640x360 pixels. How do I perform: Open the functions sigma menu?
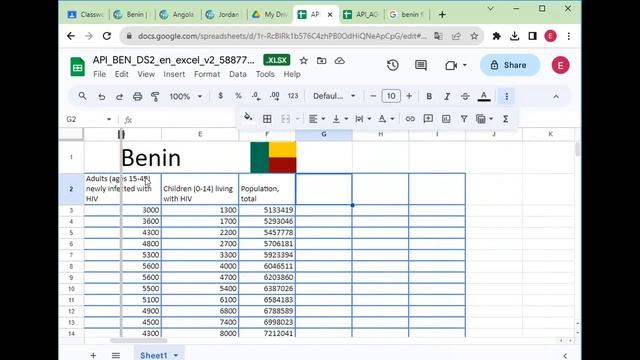tap(505, 119)
